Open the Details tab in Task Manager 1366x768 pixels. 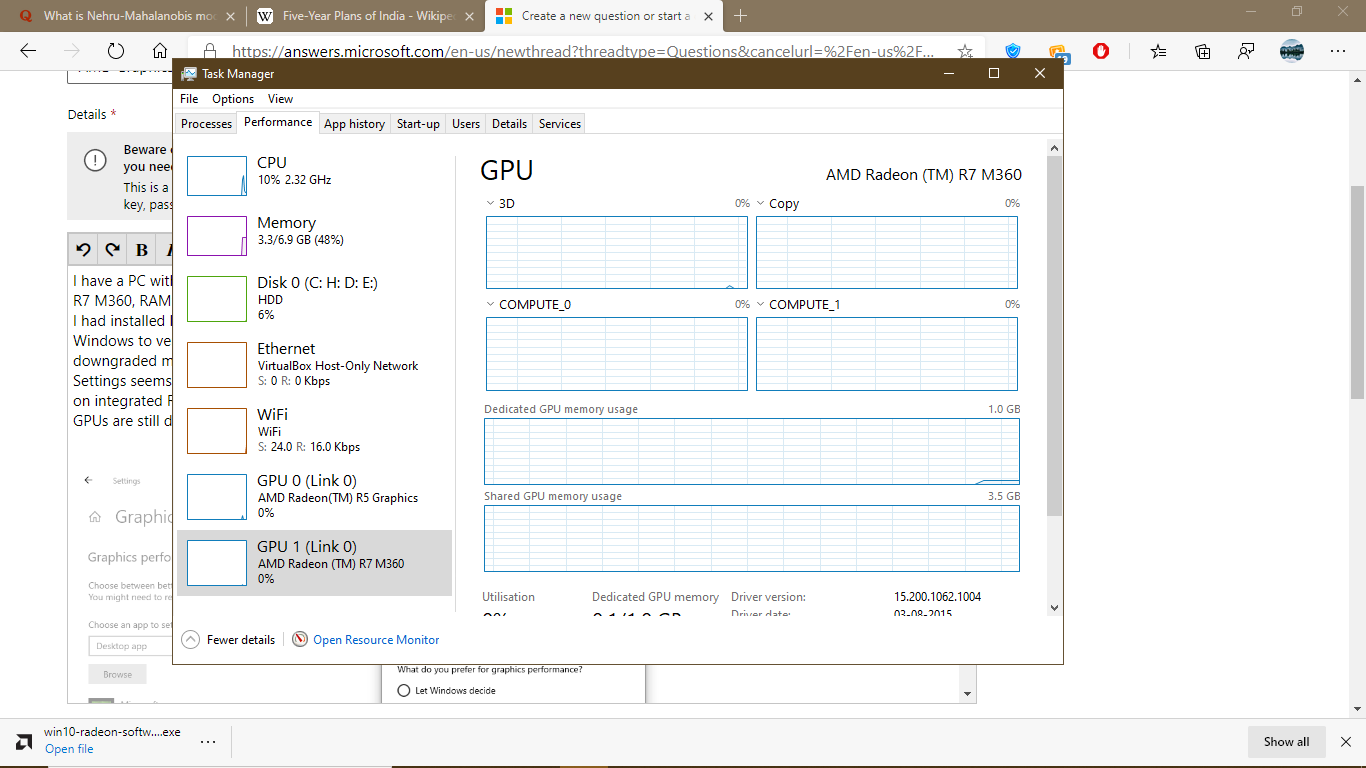point(509,124)
